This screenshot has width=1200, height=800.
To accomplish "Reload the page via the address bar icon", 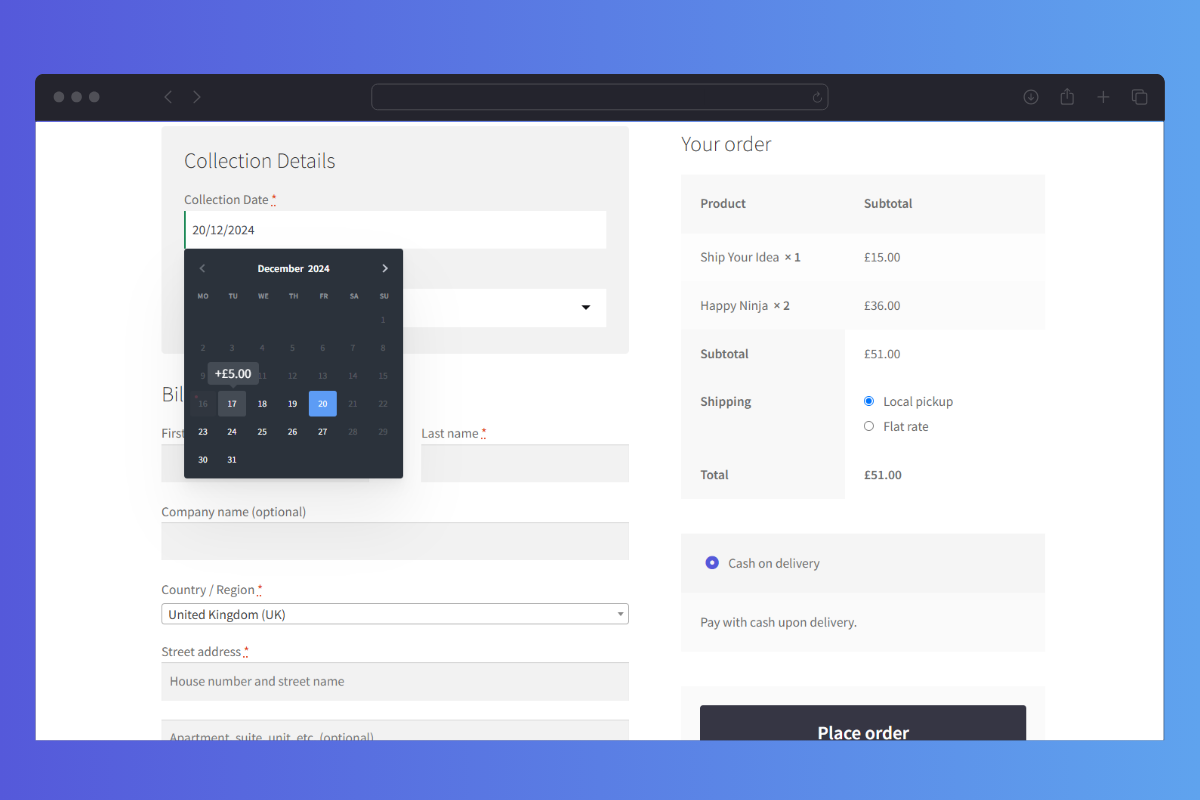I will pos(817,96).
